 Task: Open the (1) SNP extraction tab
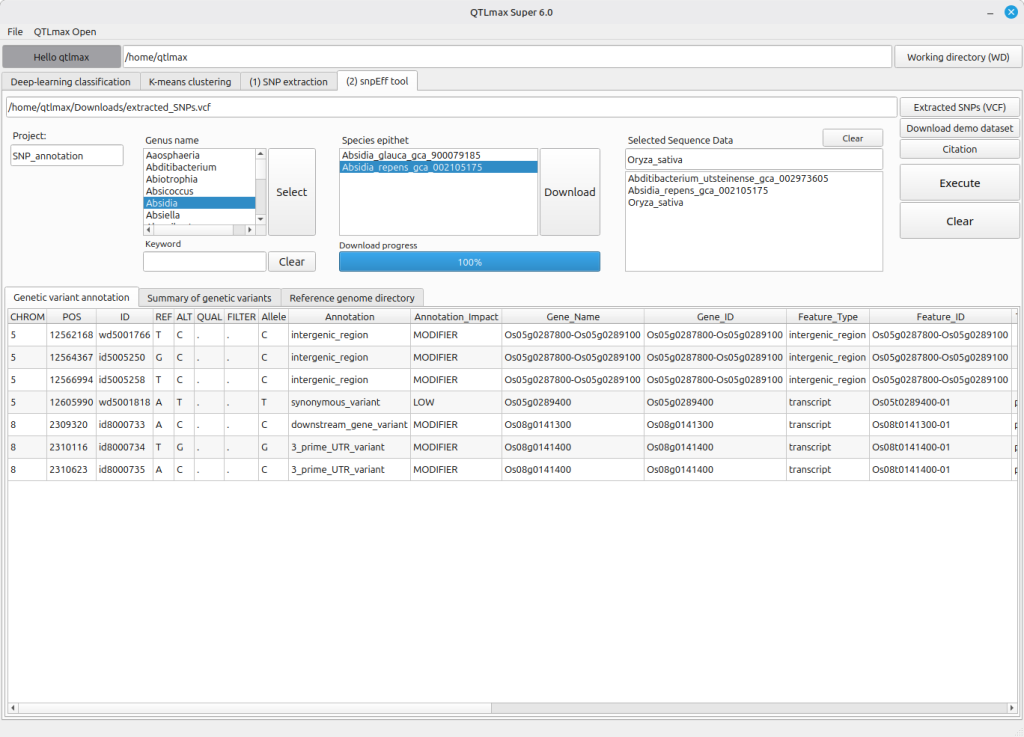tap(288, 82)
